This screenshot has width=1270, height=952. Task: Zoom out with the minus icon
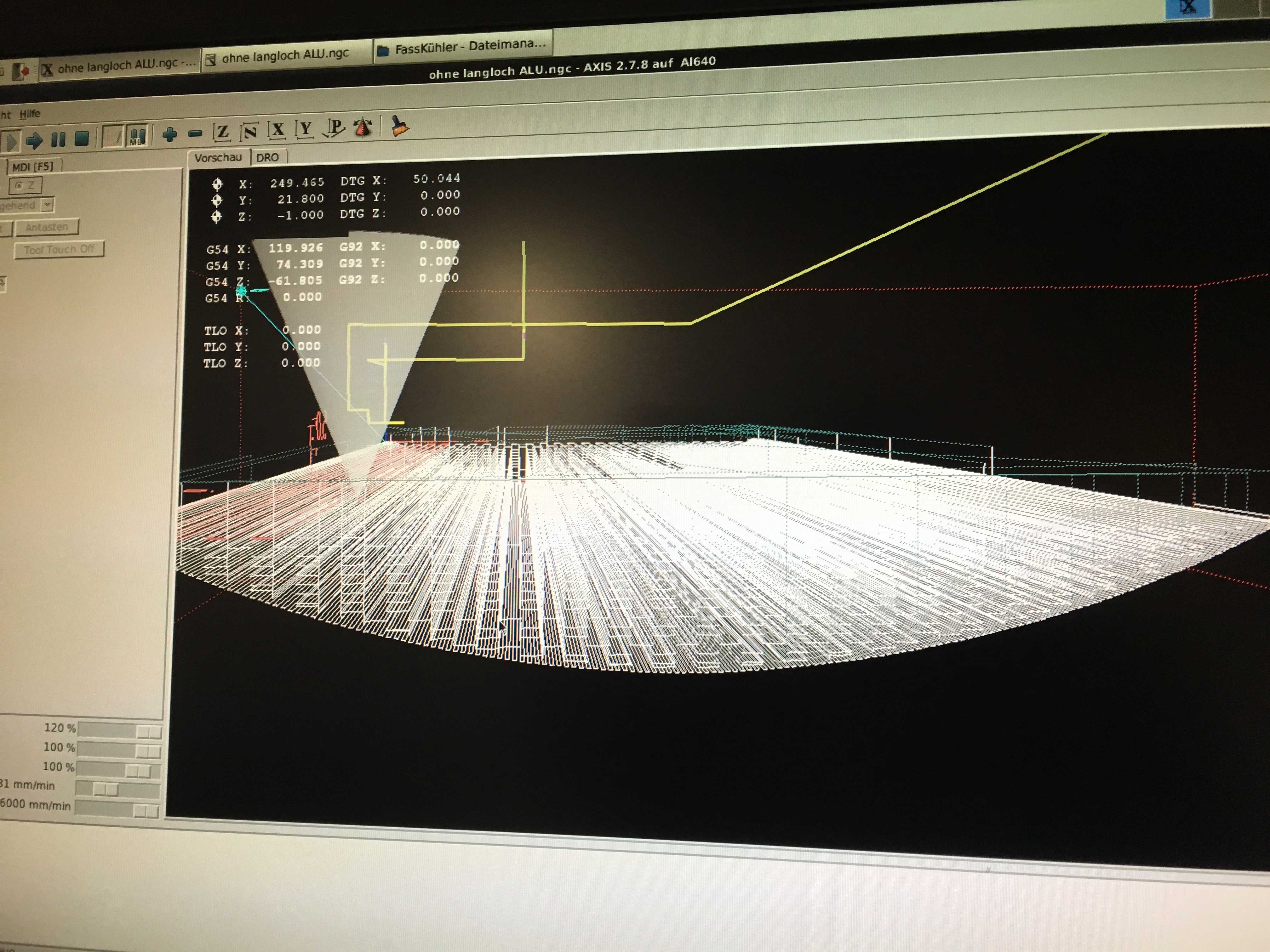[195, 134]
